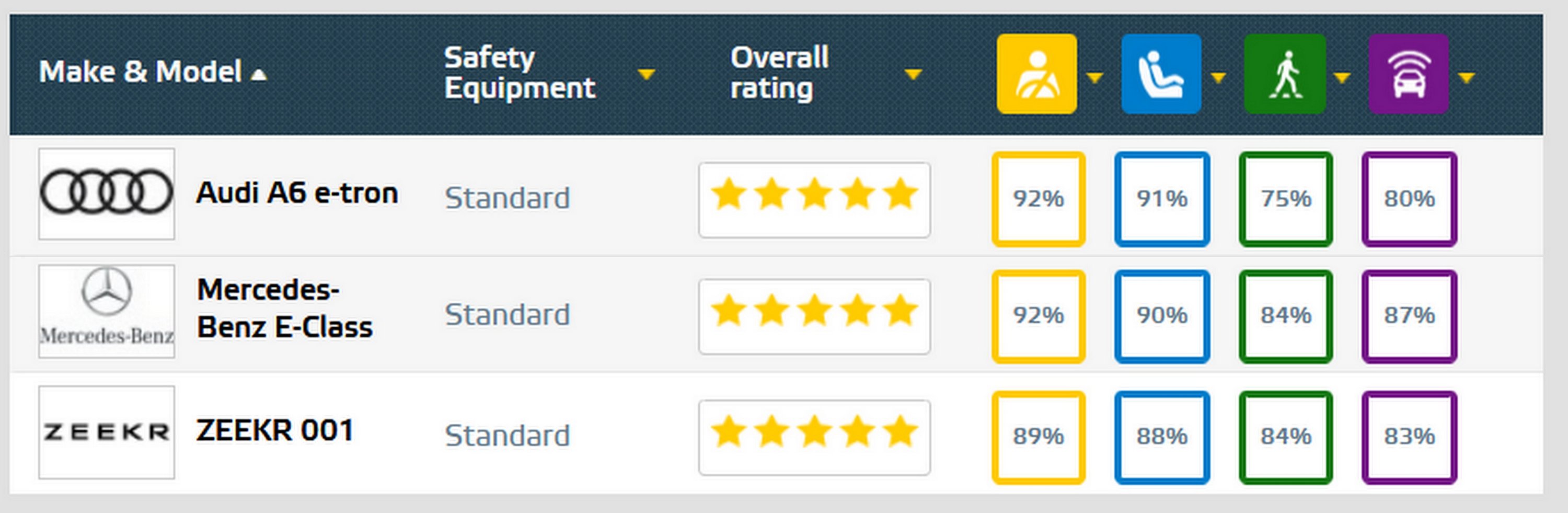Image resolution: width=1568 pixels, height=513 pixels.
Task: Select Audi's 92% adult occupant score
Action: (x=1039, y=199)
